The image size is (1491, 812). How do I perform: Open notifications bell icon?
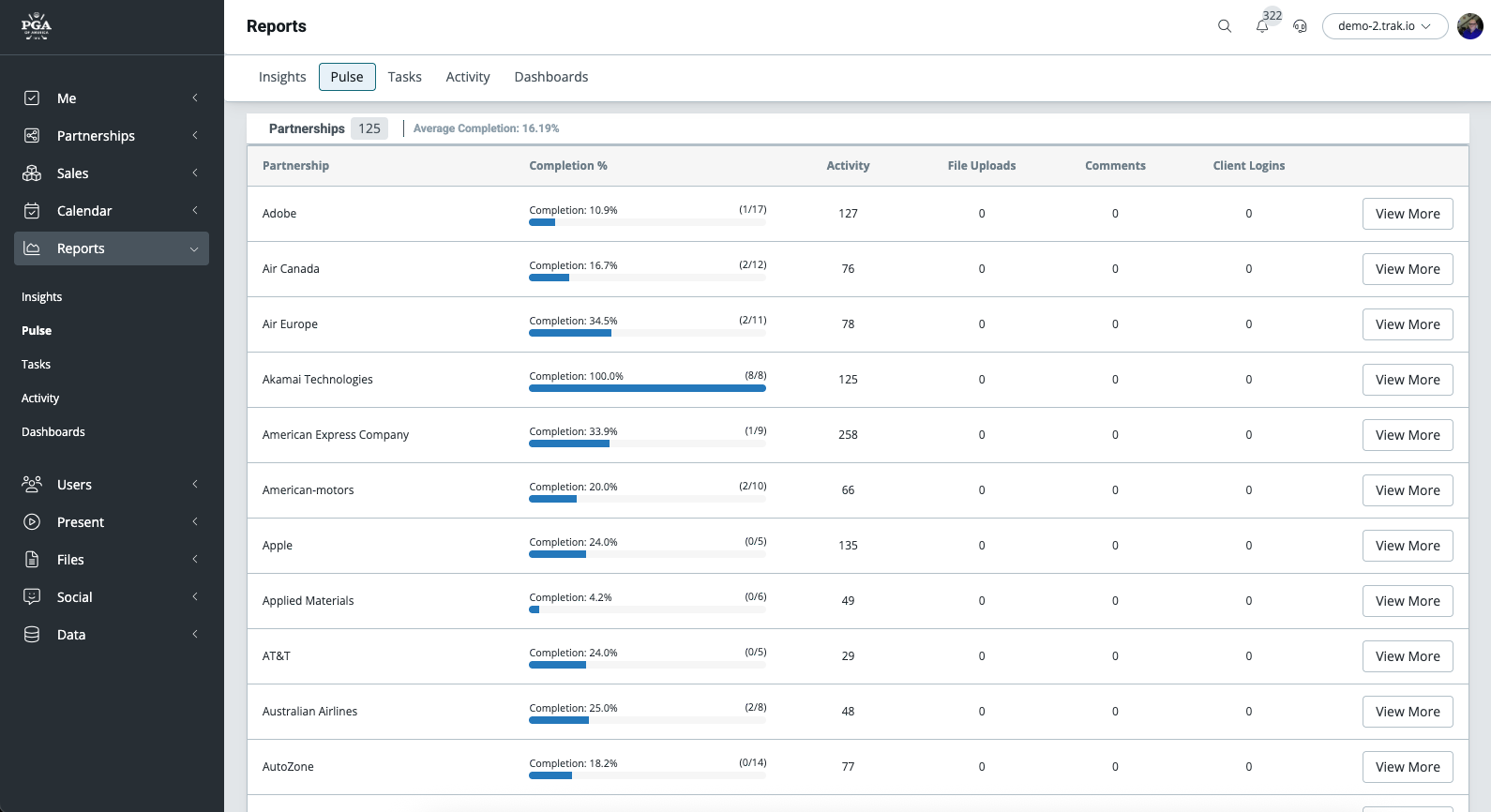pos(1262,26)
